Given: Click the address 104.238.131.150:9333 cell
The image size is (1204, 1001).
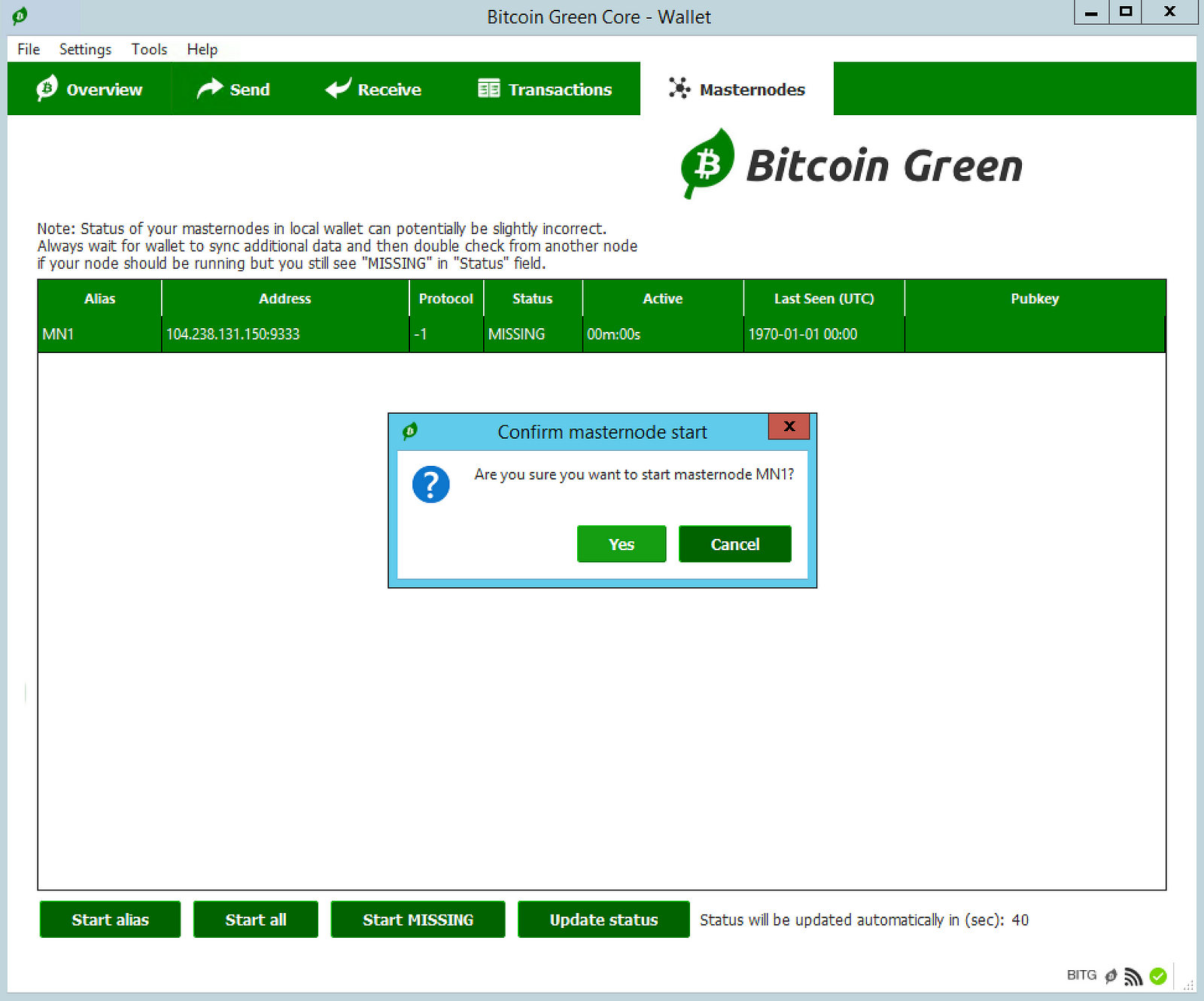Looking at the screenshot, I should click(x=285, y=334).
